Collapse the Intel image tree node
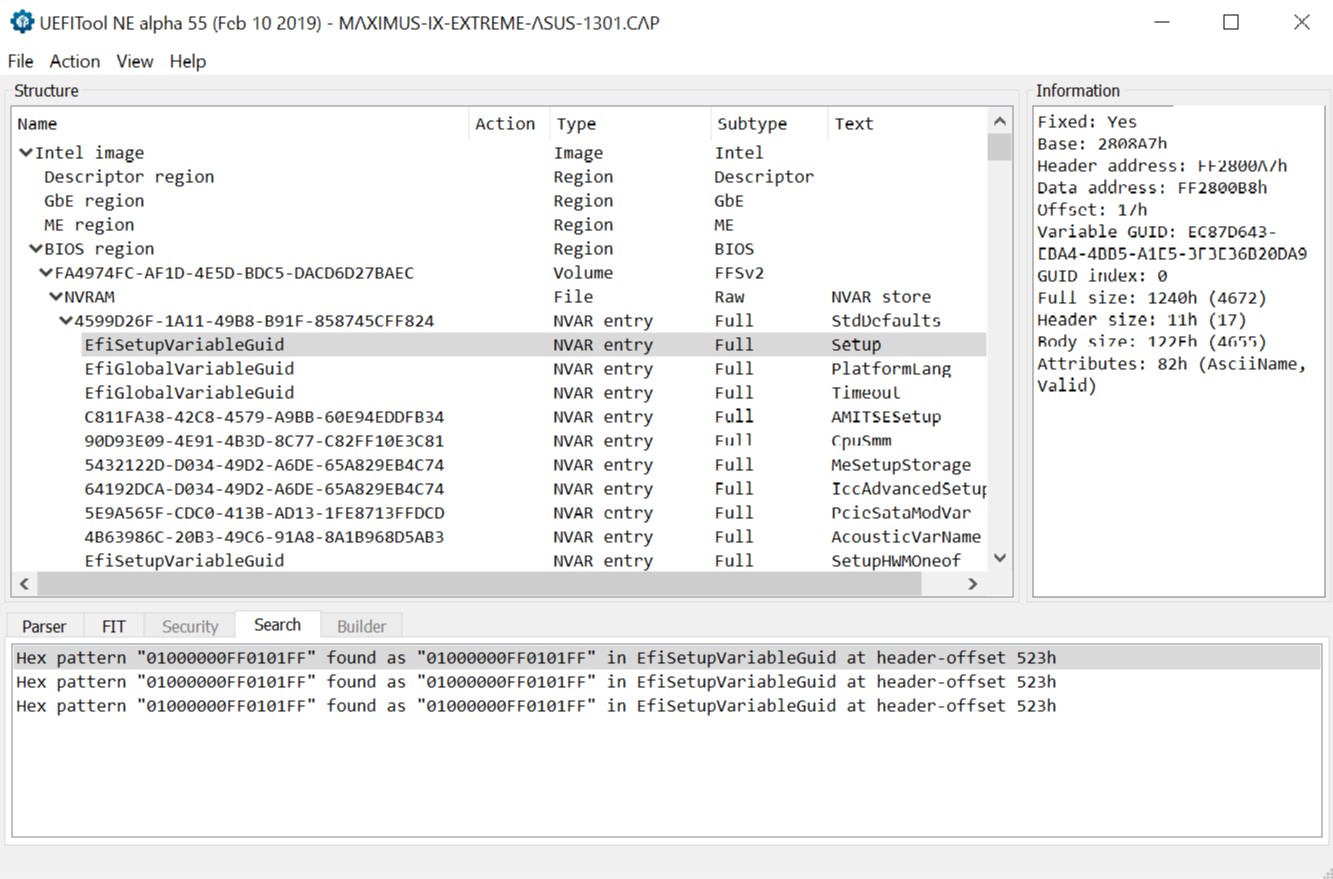1333x879 pixels. coord(26,153)
